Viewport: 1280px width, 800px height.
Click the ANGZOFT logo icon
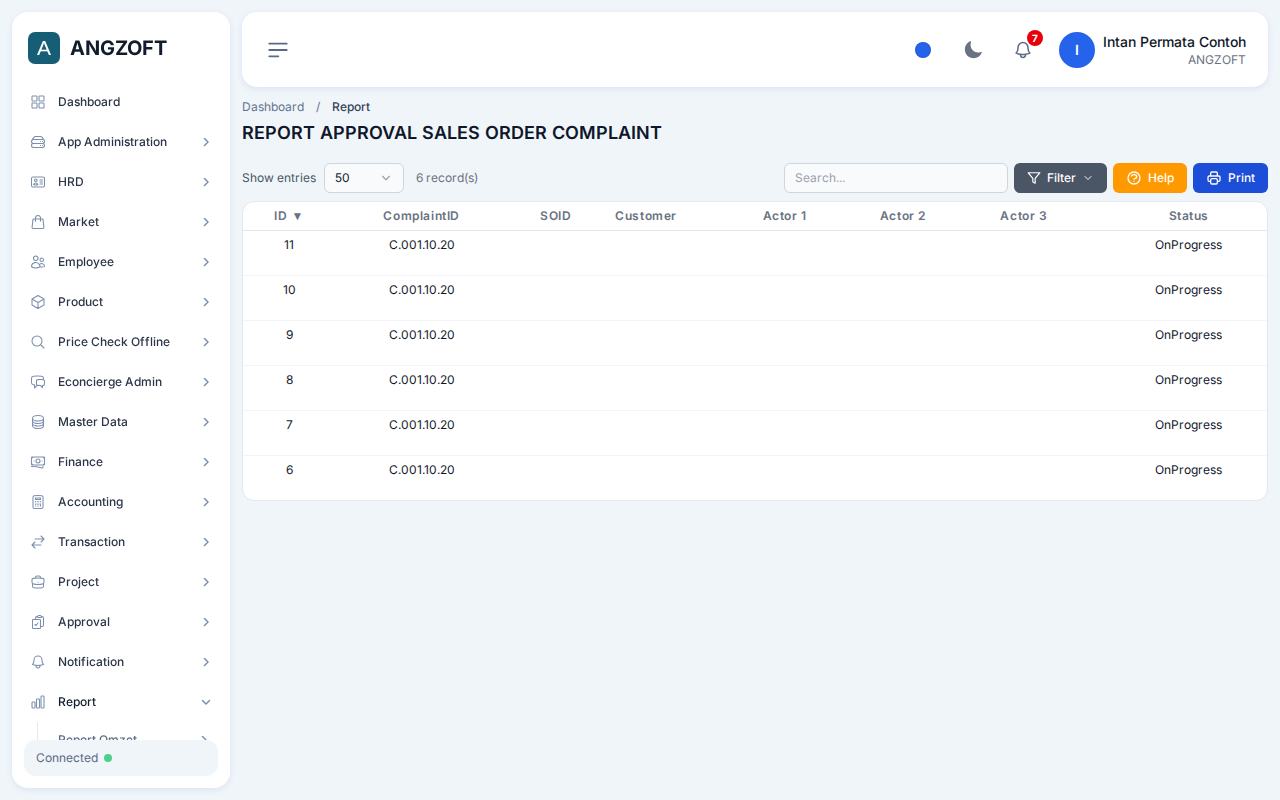[44, 48]
